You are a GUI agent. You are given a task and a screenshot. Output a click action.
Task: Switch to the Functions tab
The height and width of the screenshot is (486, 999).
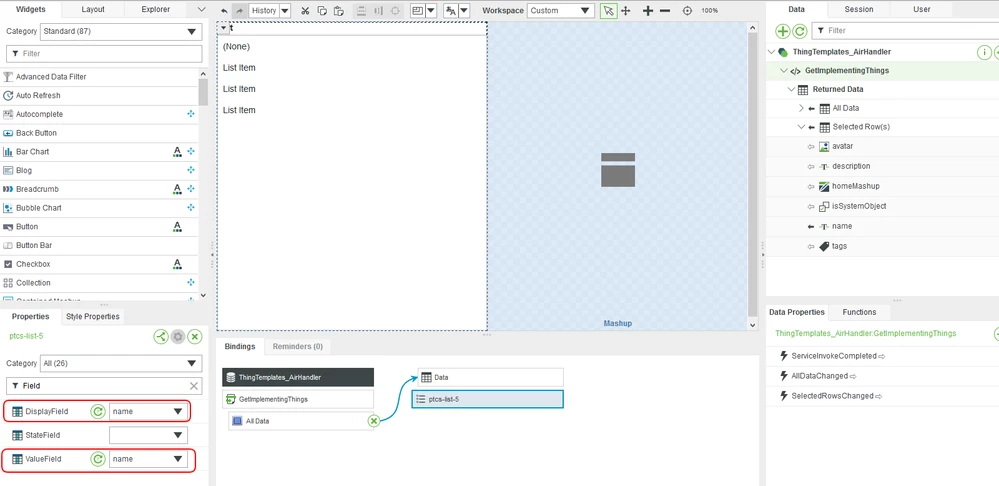click(x=859, y=312)
